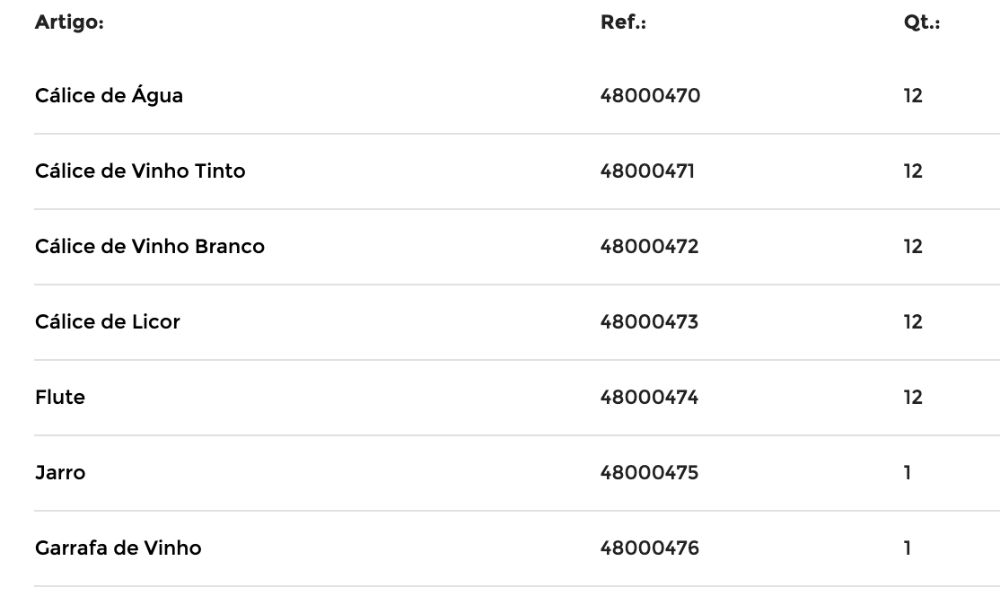This screenshot has width=1000, height=605.
Task: Click reference number 48000475
Action: point(649,472)
